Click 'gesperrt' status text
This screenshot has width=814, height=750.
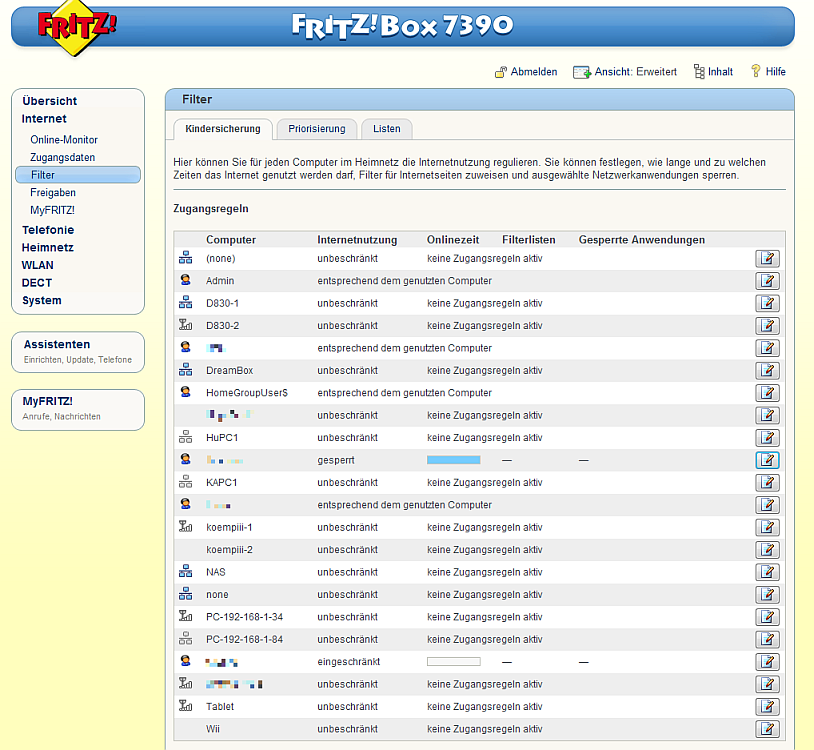(336, 460)
